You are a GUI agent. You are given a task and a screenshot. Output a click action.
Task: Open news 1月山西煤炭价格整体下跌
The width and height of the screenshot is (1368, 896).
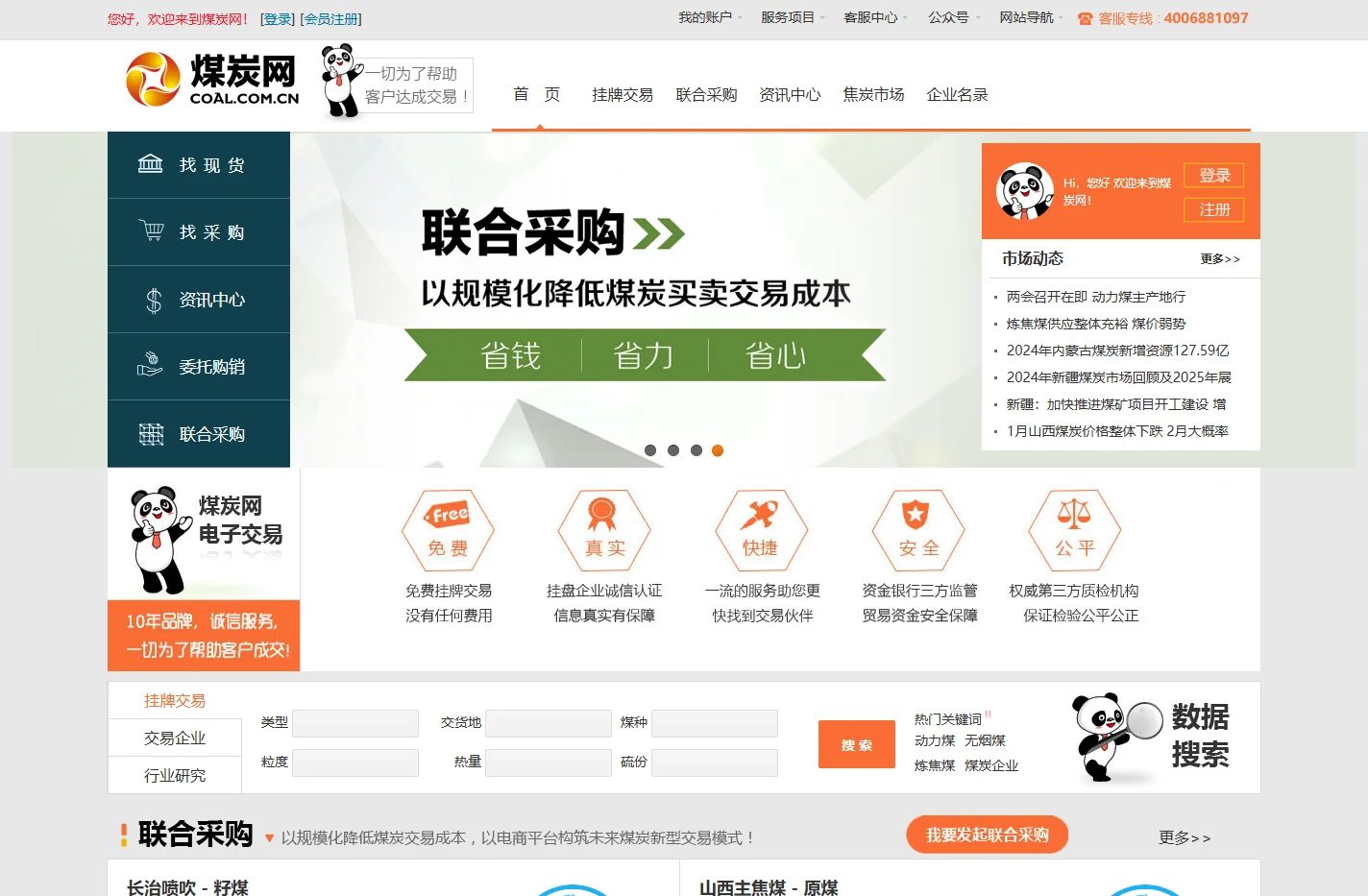pos(1118,431)
